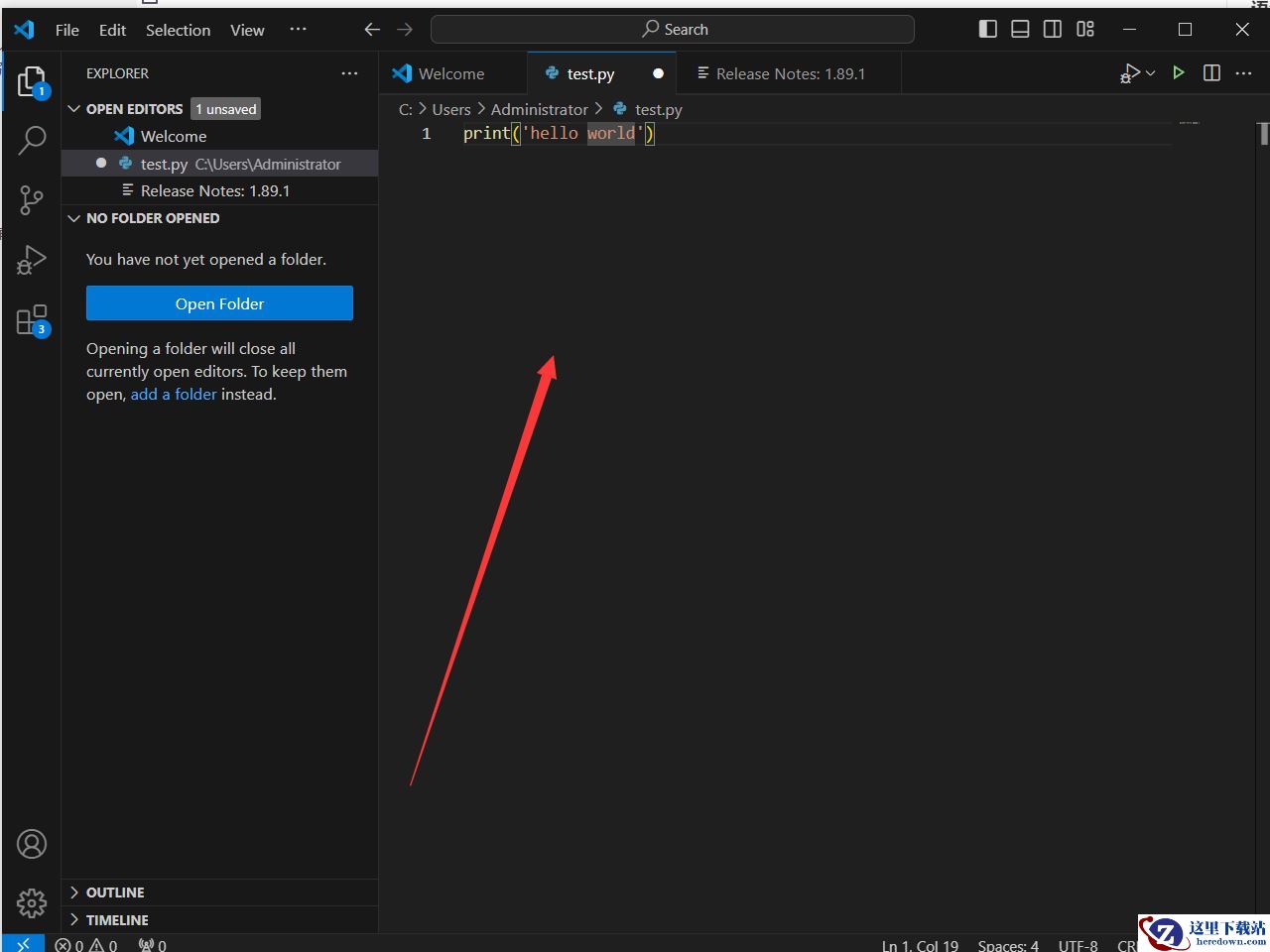The image size is (1270, 952).
Task: Open the Source Control view
Action: pyautogui.click(x=32, y=200)
